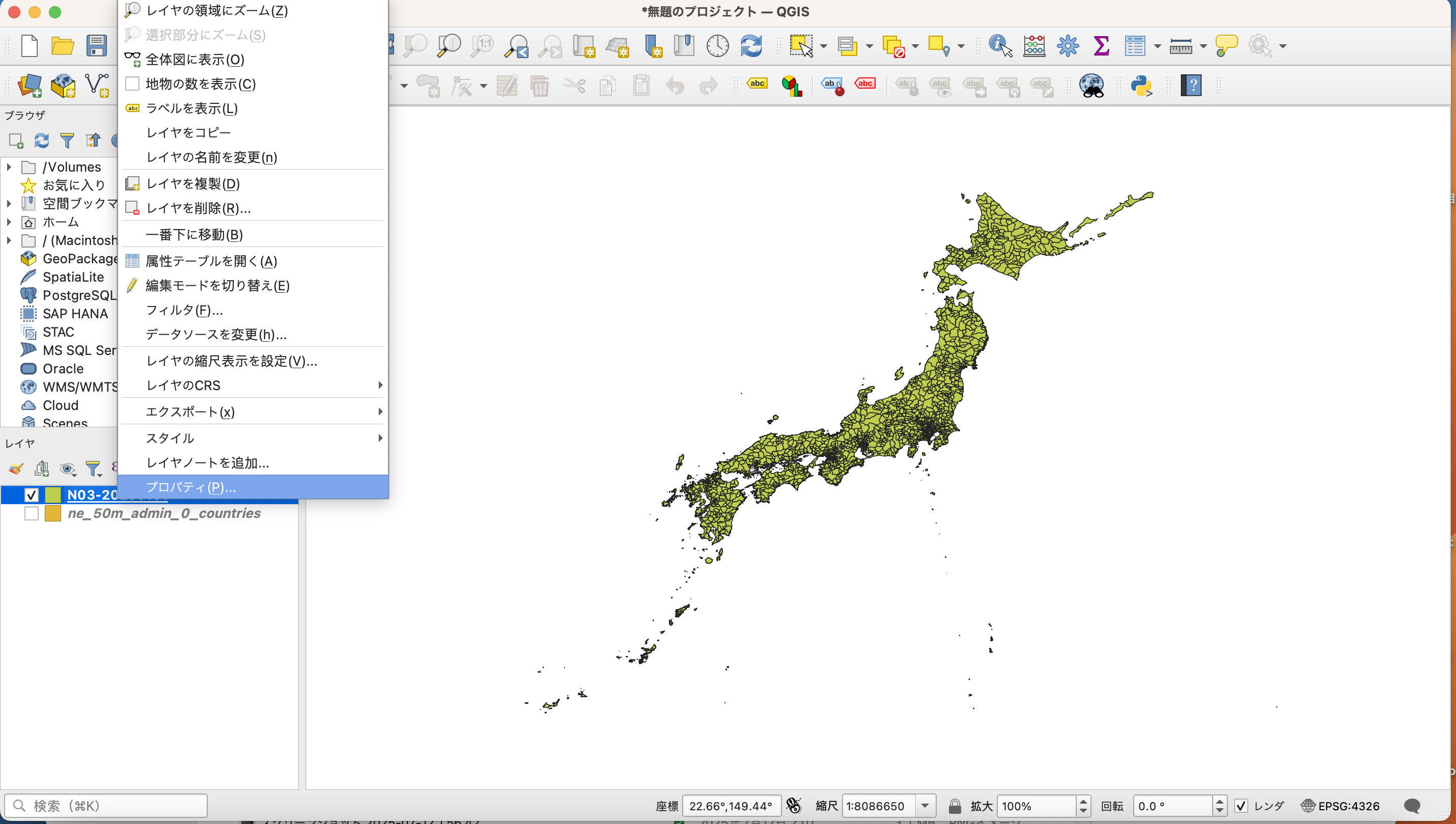Select プロパティ(P)... from context menu
Image resolution: width=1456 pixels, height=824 pixels.
(190, 487)
